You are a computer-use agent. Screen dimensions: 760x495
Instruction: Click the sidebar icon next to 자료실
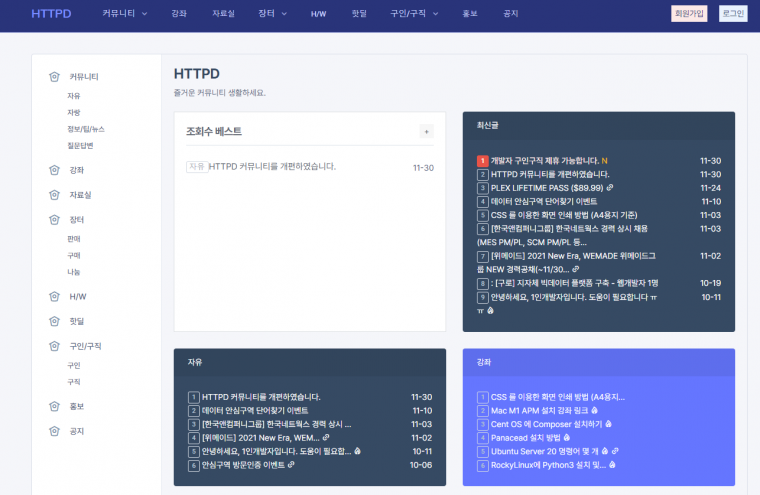pos(54,195)
